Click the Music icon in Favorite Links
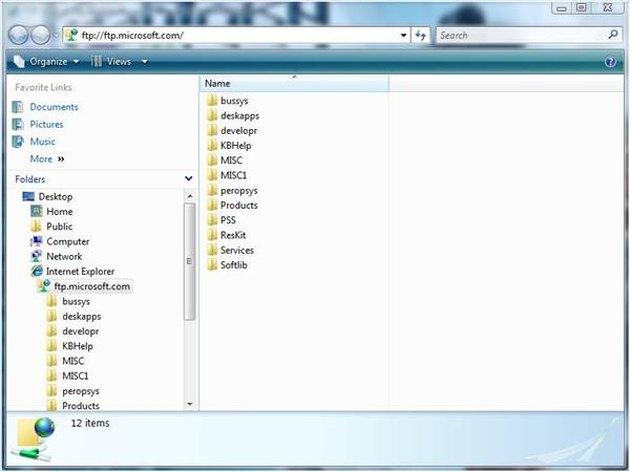 [18, 141]
